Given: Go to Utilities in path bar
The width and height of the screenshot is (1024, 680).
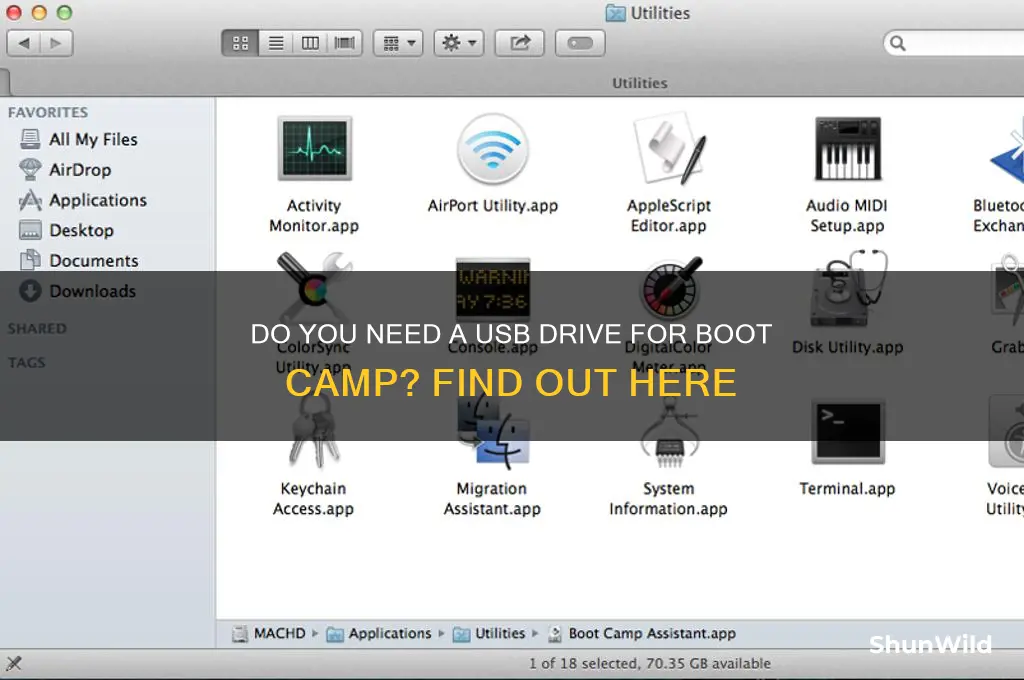Looking at the screenshot, I should [489, 633].
